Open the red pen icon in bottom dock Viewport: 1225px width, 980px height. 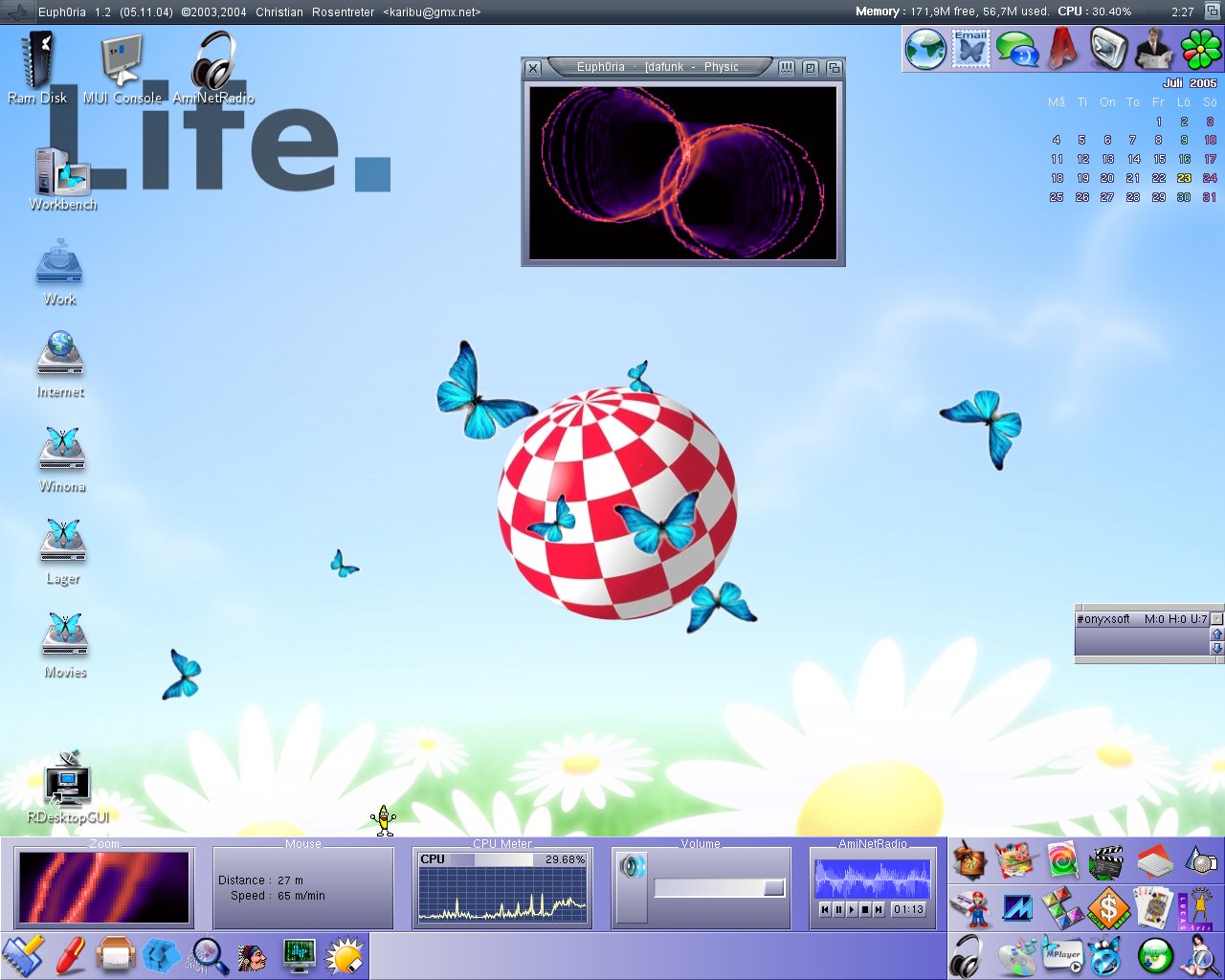pos(70,955)
